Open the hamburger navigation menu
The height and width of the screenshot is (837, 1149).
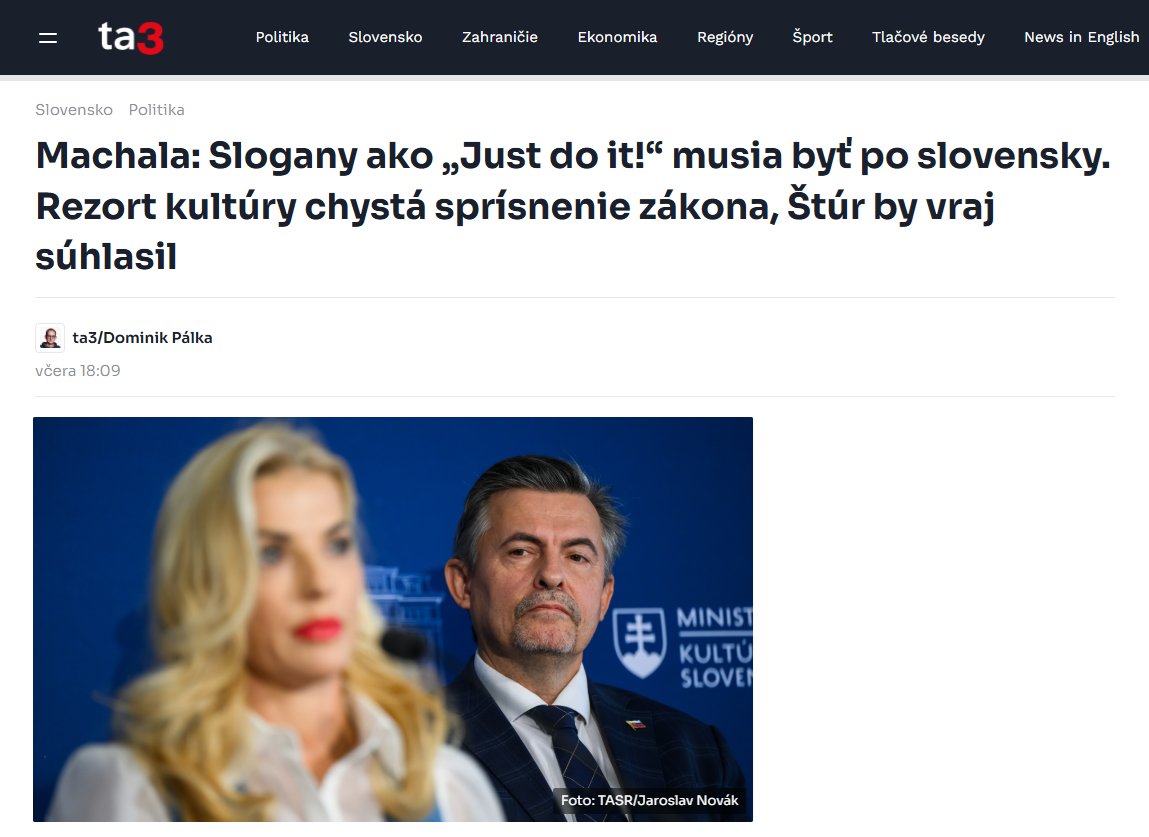(47, 37)
